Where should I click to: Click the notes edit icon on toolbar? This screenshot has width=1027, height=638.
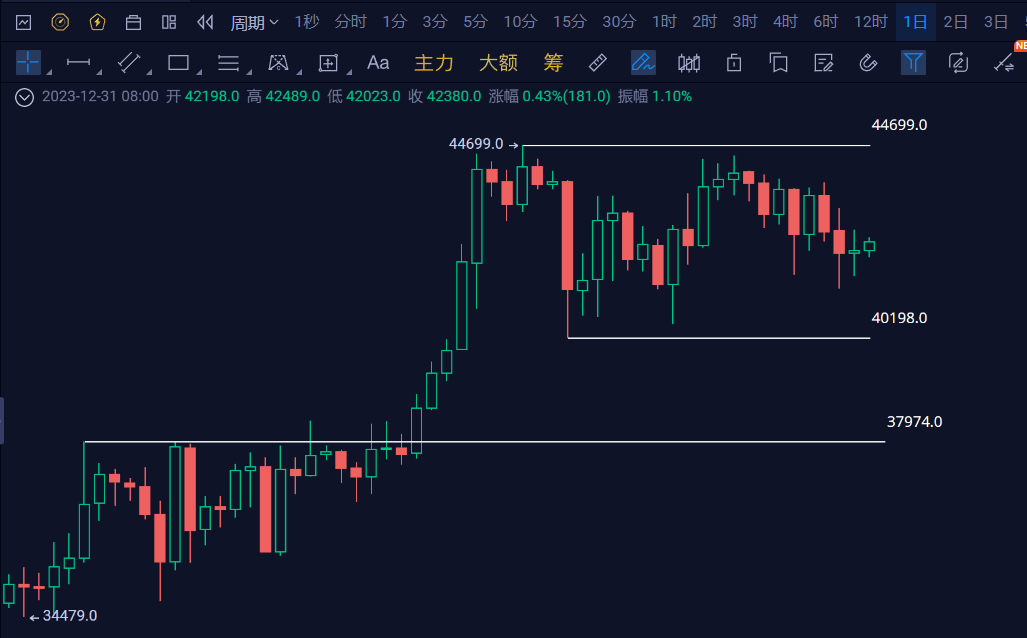823,62
